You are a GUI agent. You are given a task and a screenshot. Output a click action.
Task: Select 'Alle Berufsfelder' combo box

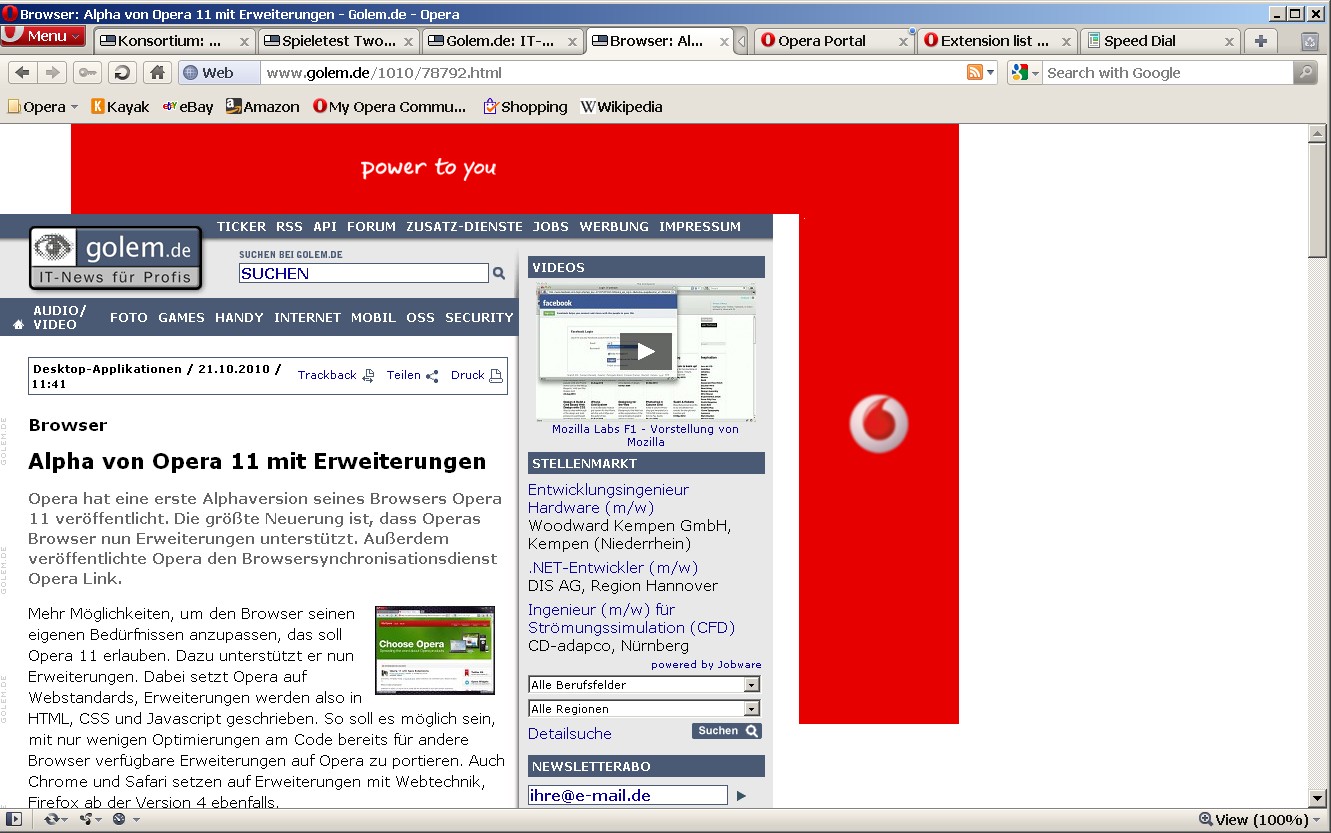[x=643, y=684]
